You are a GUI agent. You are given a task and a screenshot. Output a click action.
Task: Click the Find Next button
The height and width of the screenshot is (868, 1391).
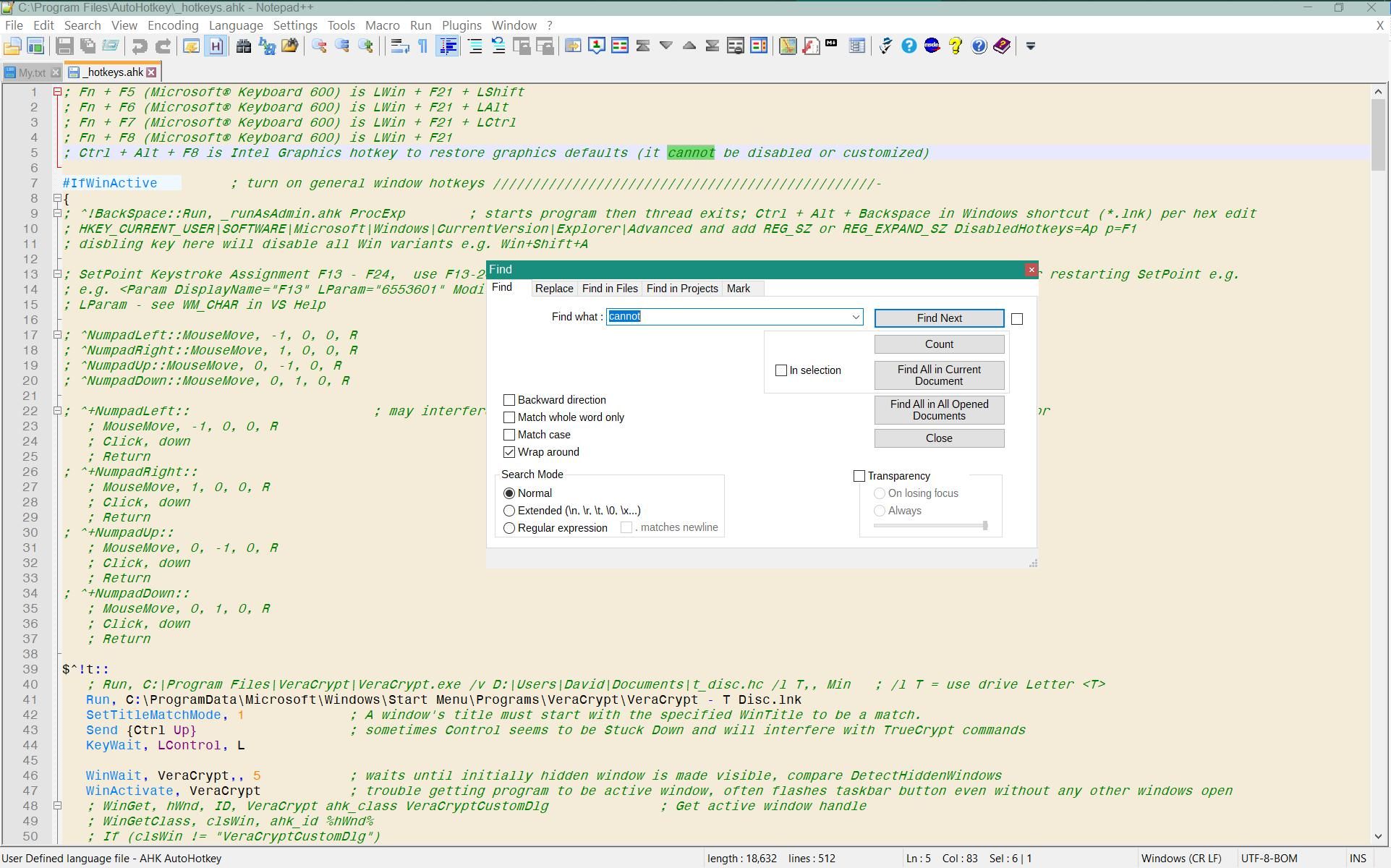(939, 318)
